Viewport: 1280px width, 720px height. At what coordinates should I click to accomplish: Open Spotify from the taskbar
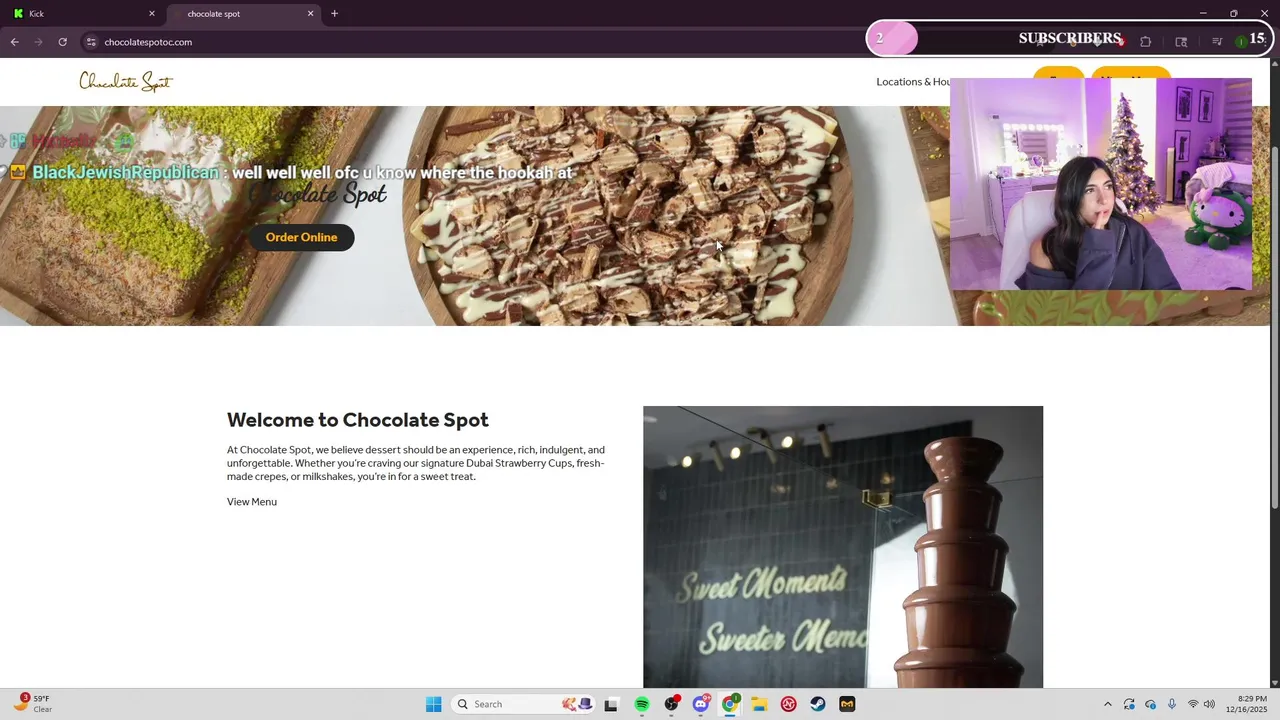click(x=642, y=704)
